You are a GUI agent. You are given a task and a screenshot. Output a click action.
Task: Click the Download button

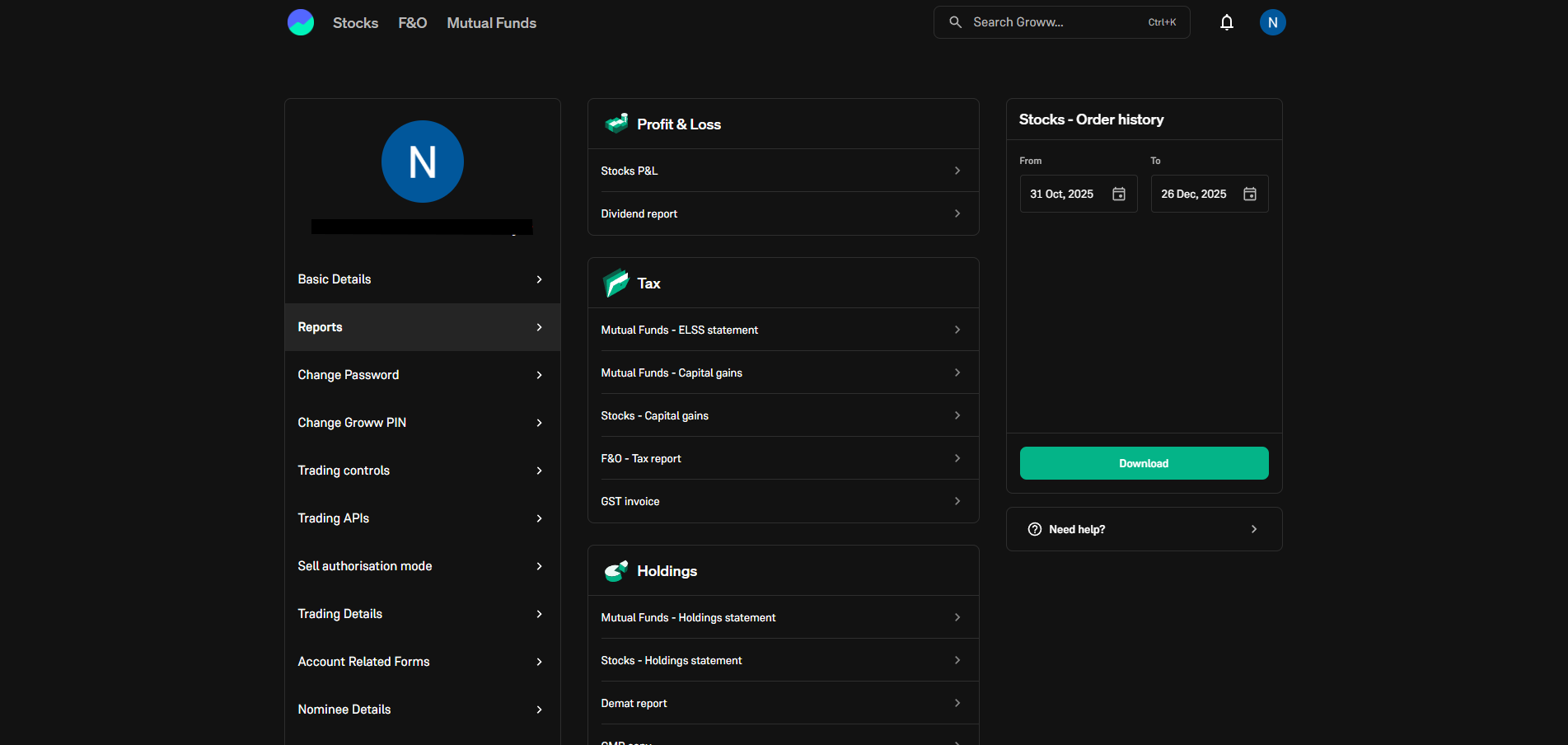(x=1144, y=463)
